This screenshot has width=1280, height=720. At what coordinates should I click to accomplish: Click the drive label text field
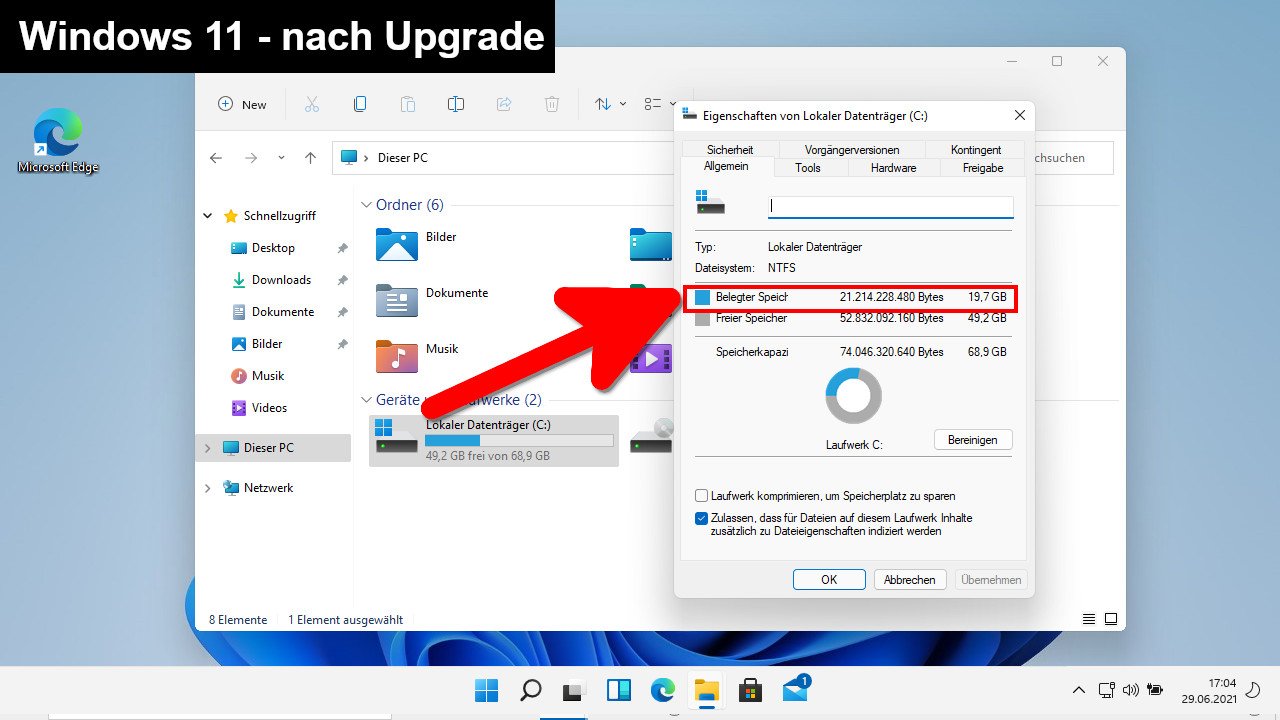890,207
